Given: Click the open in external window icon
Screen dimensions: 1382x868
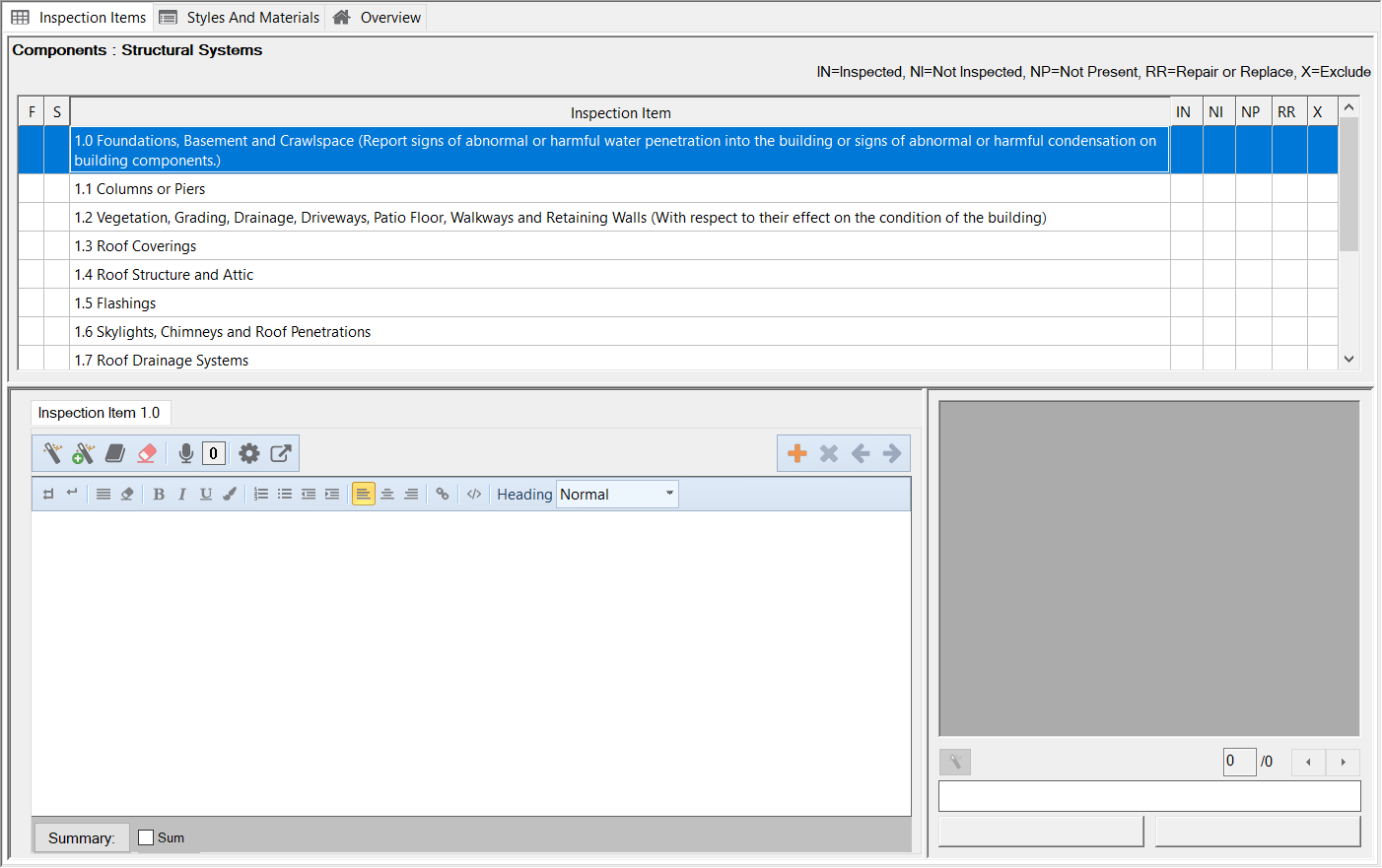Looking at the screenshot, I should pos(281,453).
